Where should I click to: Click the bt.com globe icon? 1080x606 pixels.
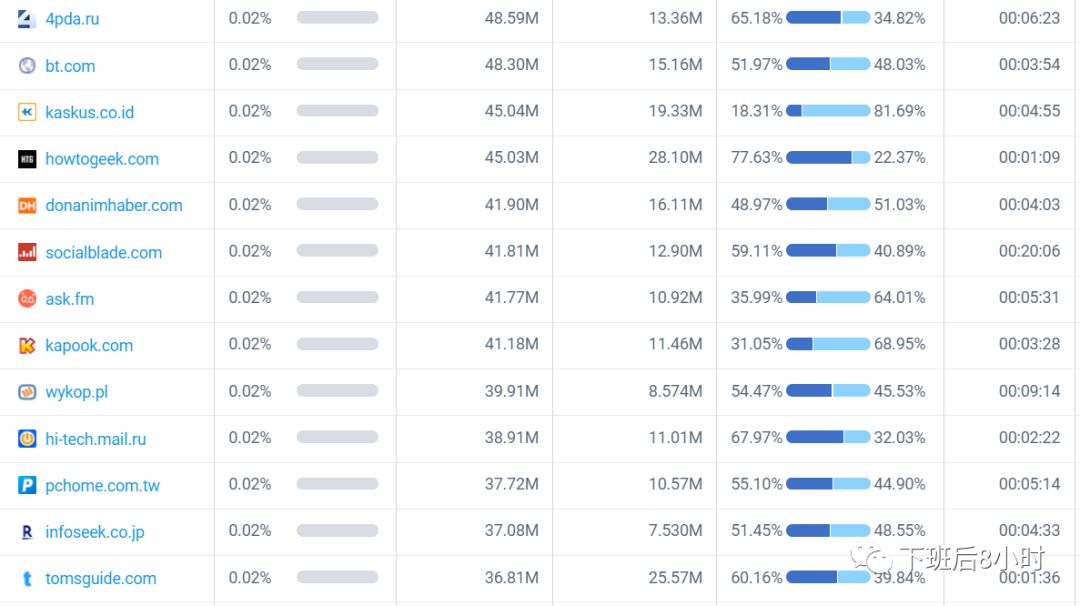(x=27, y=66)
